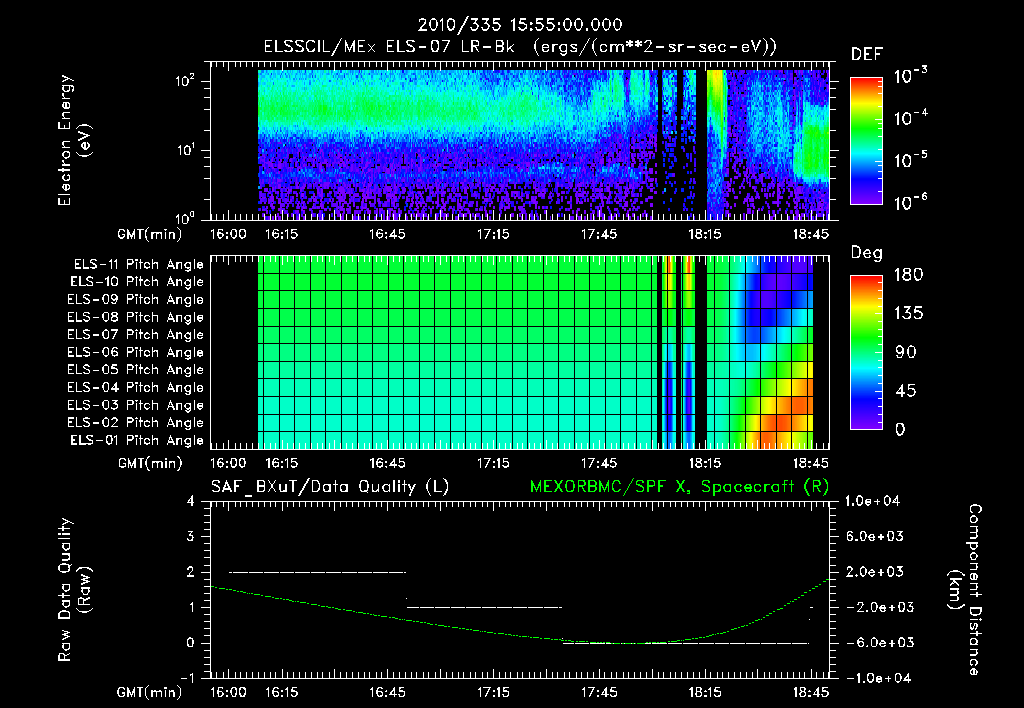The image size is (1024, 708).
Task: Click the 180 value on Deg scale
Action: [908, 275]
